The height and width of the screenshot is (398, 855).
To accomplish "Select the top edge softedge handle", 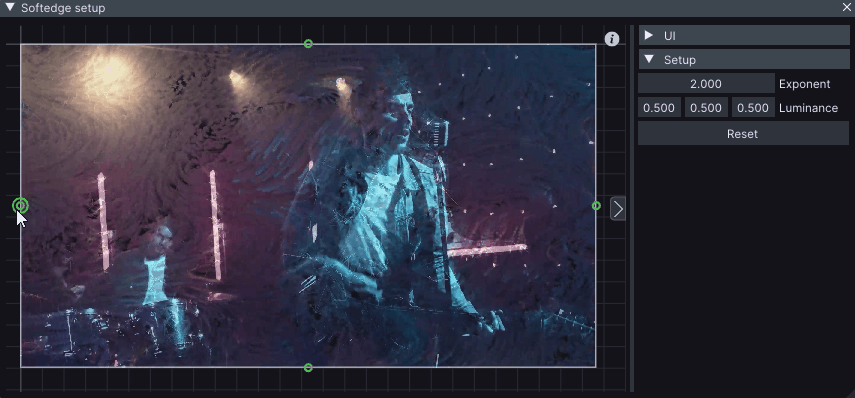I will pyautogui.click(x=308, y=44).
